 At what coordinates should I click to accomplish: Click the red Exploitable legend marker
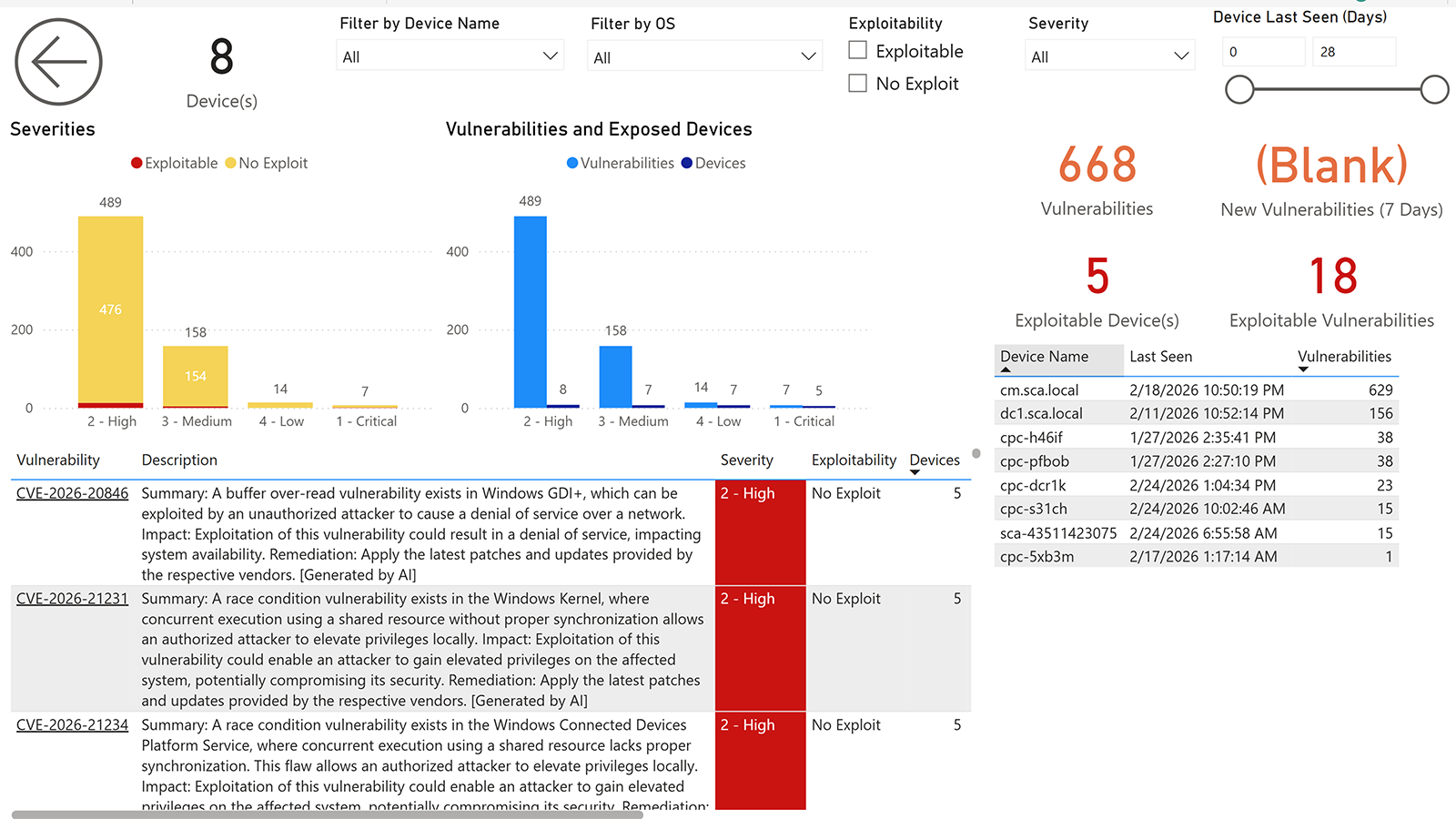click(136, 163)
